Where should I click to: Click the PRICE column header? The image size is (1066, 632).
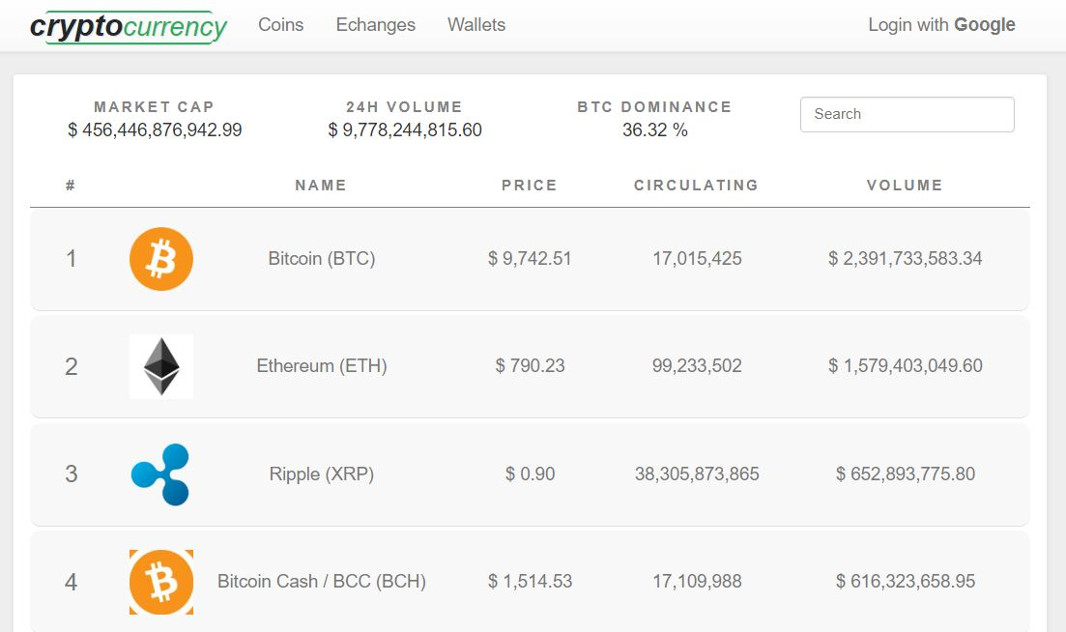530,185
